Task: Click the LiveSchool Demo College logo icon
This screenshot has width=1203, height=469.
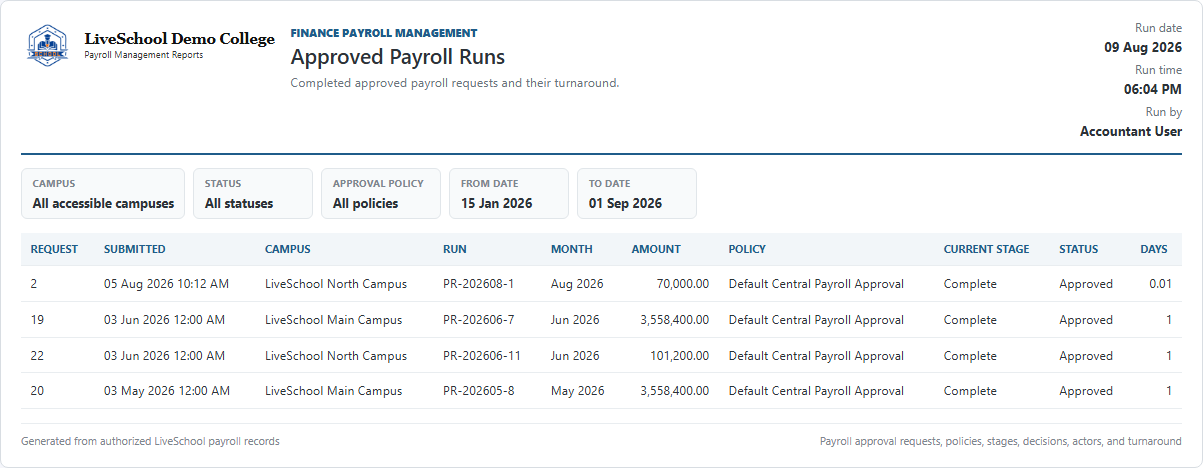Action: (47, 46)
